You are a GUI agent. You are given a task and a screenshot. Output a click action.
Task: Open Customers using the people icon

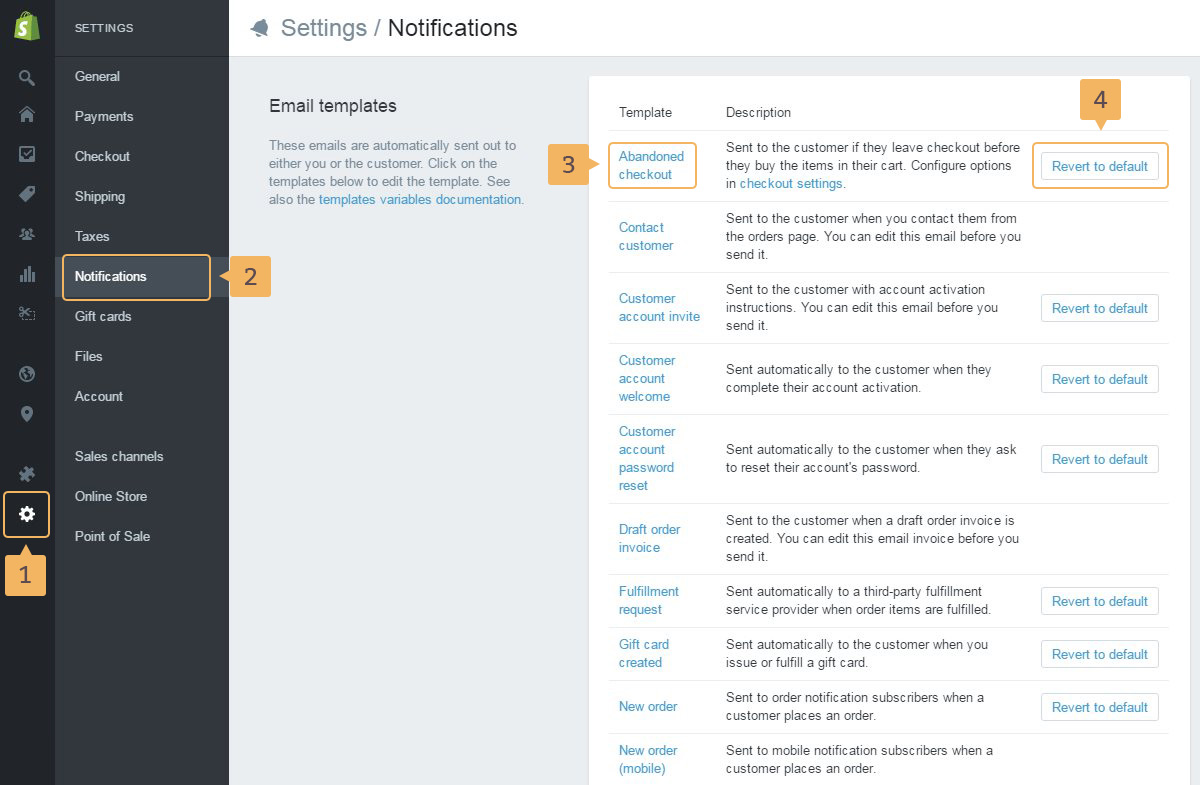point(27,234)
